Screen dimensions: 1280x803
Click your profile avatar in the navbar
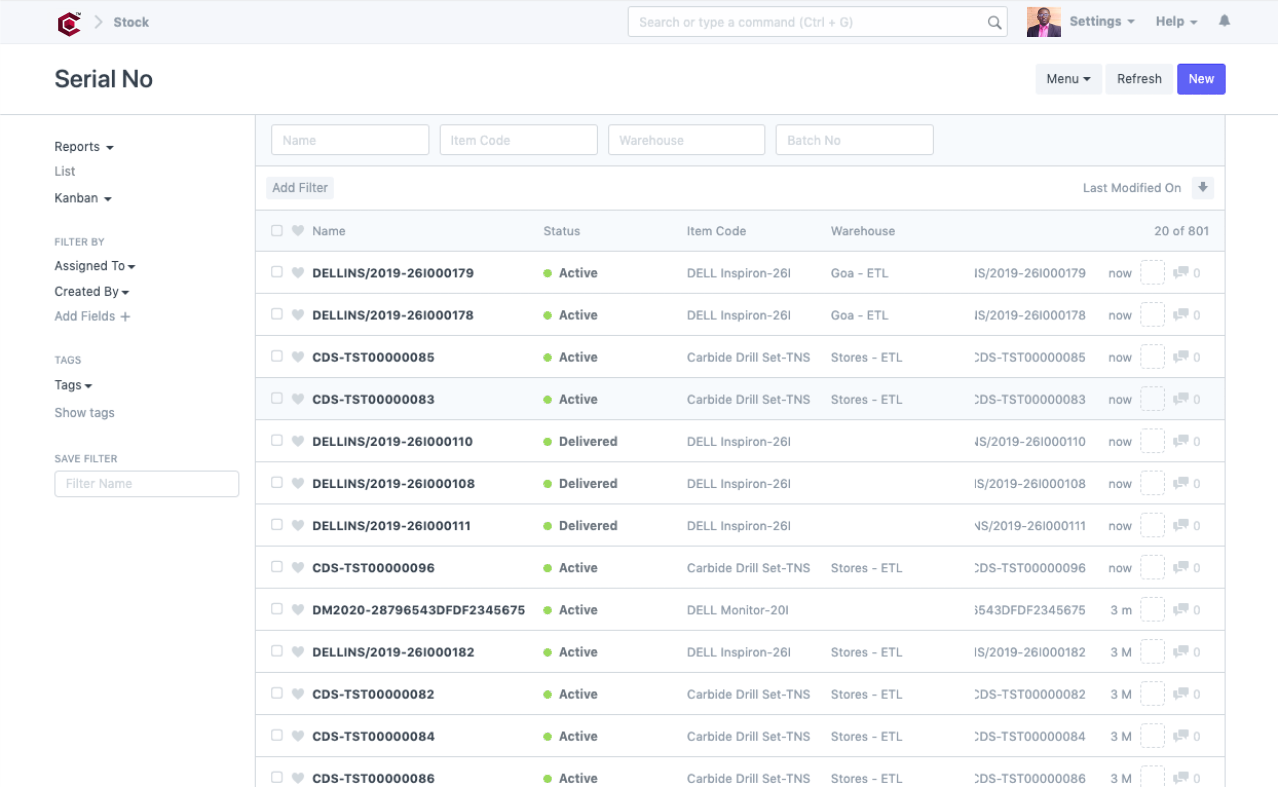click(x=1043, y=20)
